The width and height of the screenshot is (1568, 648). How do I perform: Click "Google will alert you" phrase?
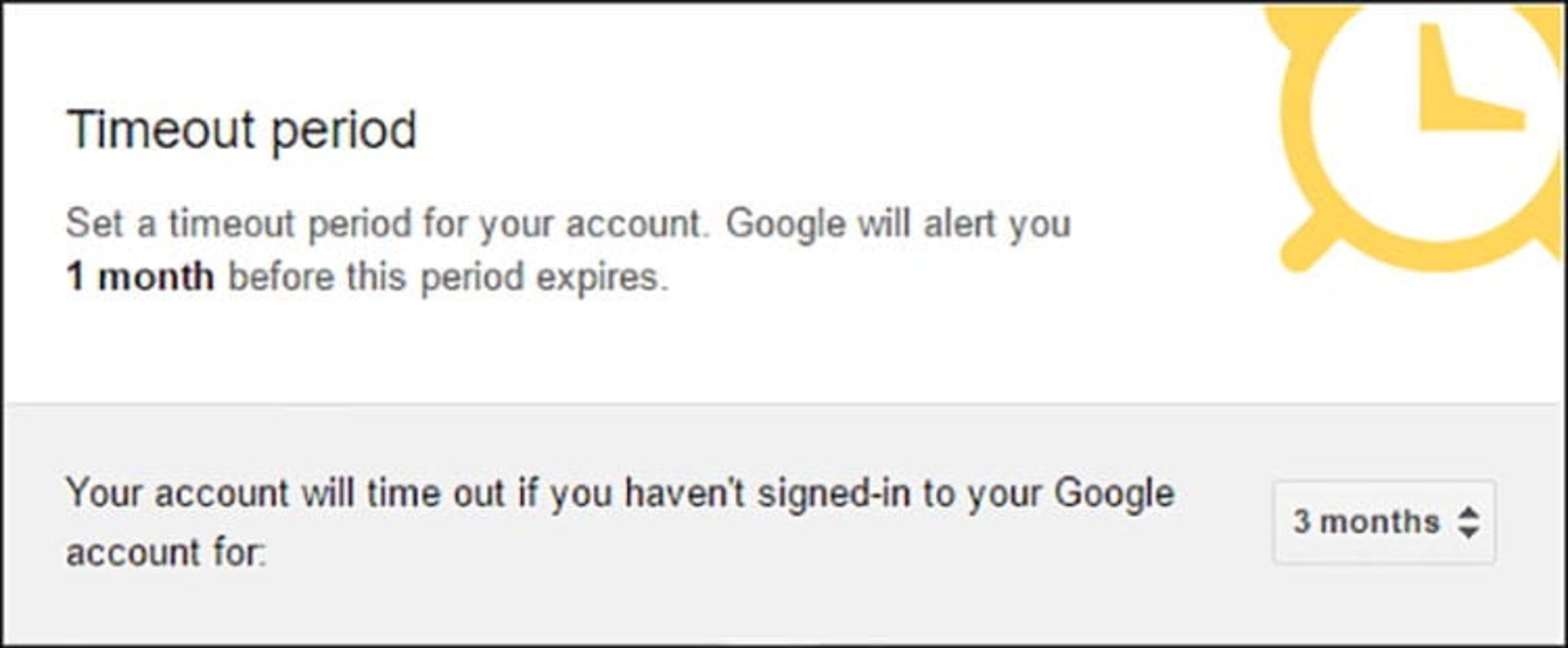pos(898,224)
